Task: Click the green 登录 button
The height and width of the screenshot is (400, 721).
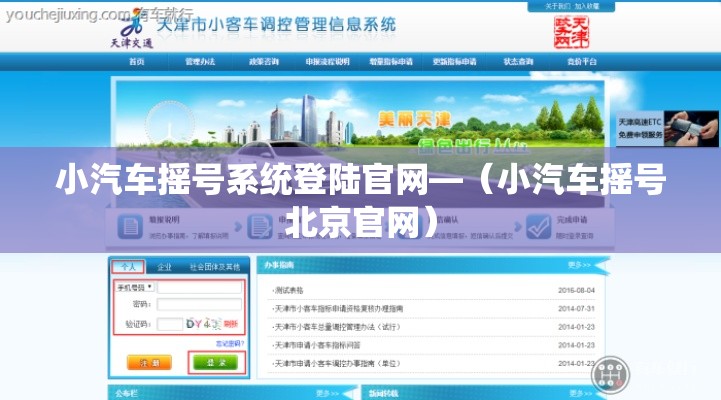Action: click(x=216, y=363)
